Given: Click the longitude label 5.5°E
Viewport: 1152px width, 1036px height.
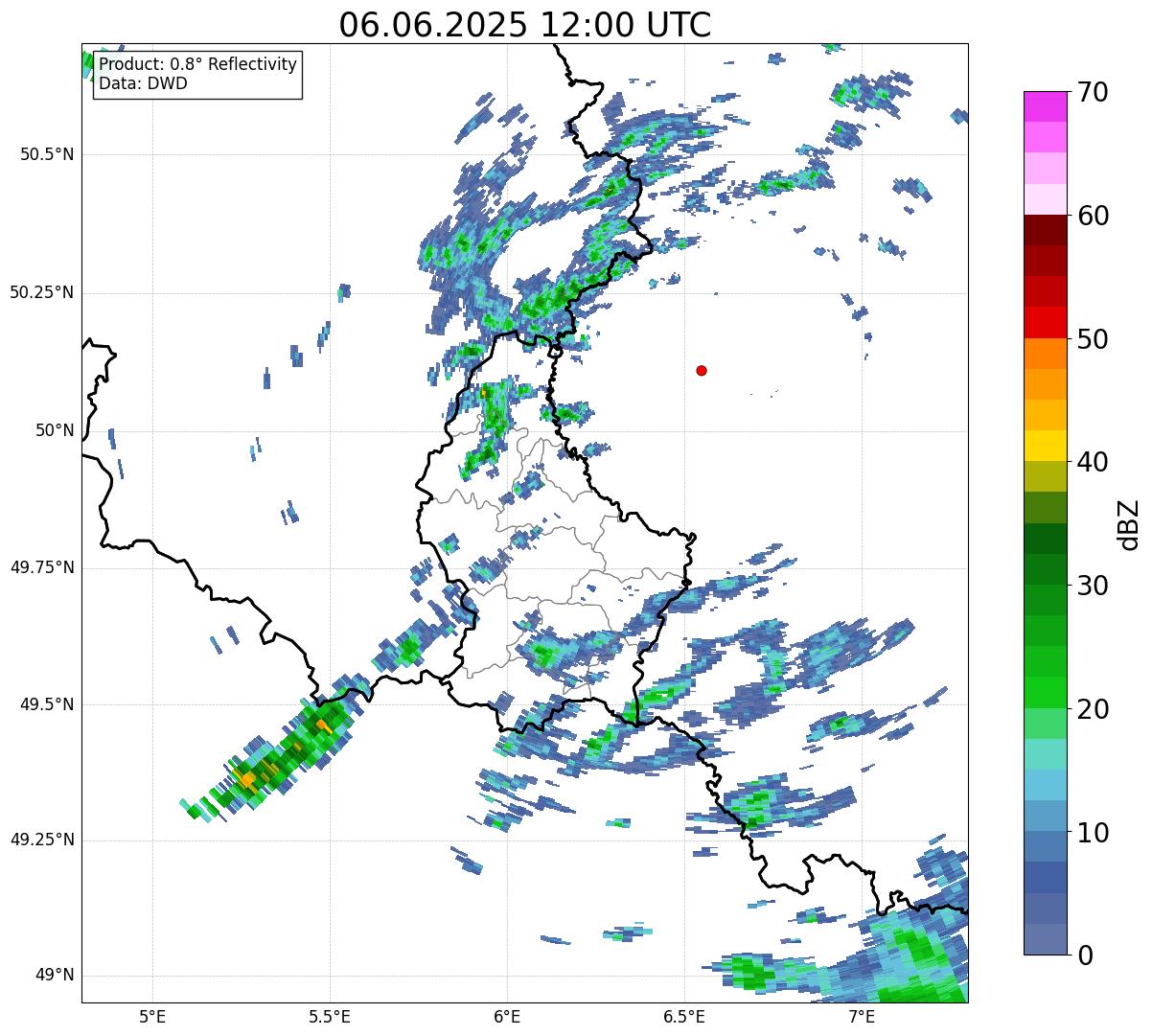Looking at the screenshot, I should [330, 1017].
